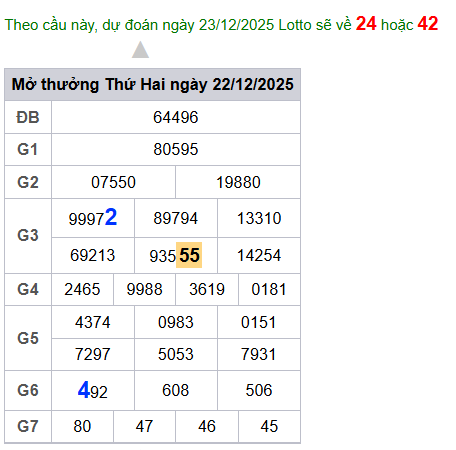Screen dimensions: 456x450
Task: Click the G2 number 19880
Action: click(238, 182)
